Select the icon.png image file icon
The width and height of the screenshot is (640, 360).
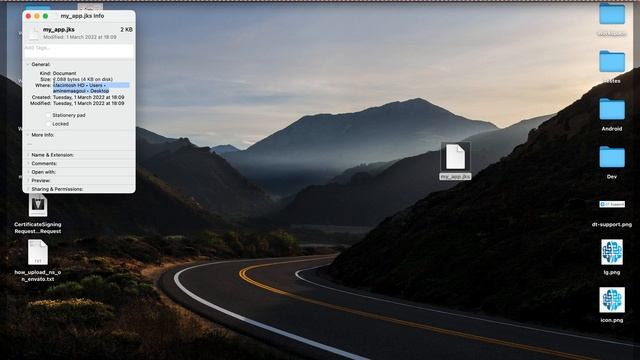612,300
